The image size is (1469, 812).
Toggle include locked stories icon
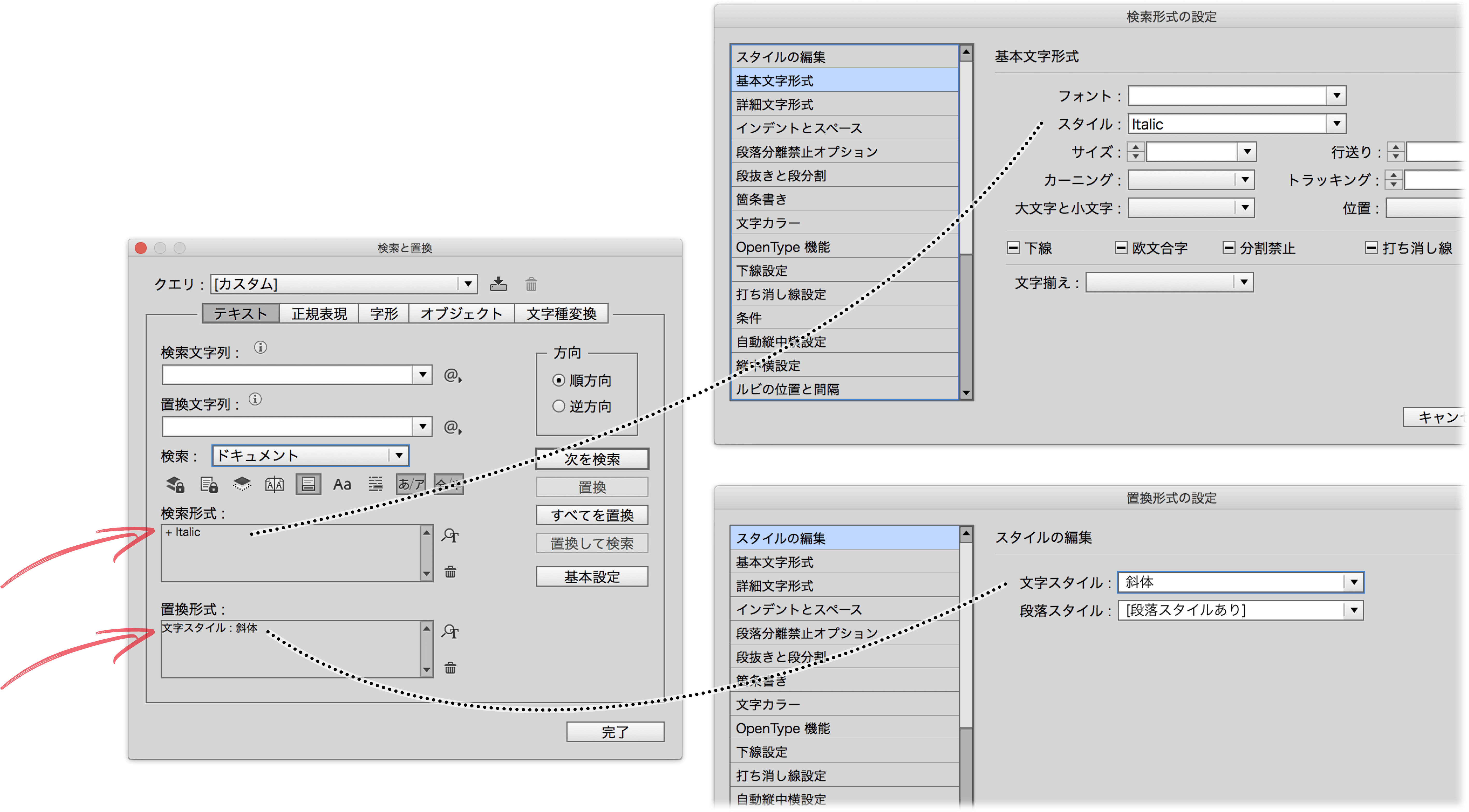209,484
